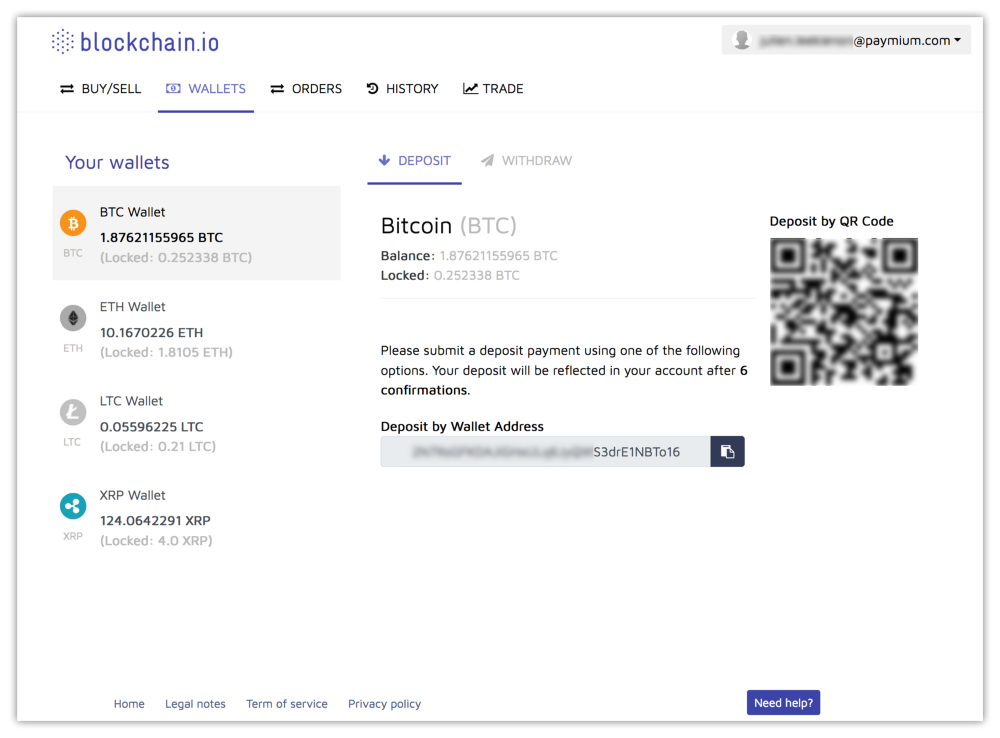Image resolution: width=1000 pixels, height=738 pixels.
Task: Click the deposit QR code image
Action: 844,312
